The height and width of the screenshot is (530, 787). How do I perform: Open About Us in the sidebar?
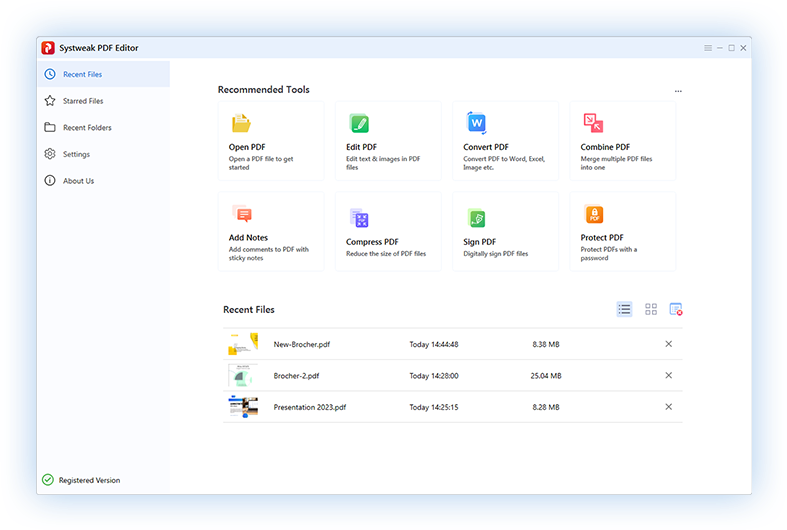tap(103, 181)
